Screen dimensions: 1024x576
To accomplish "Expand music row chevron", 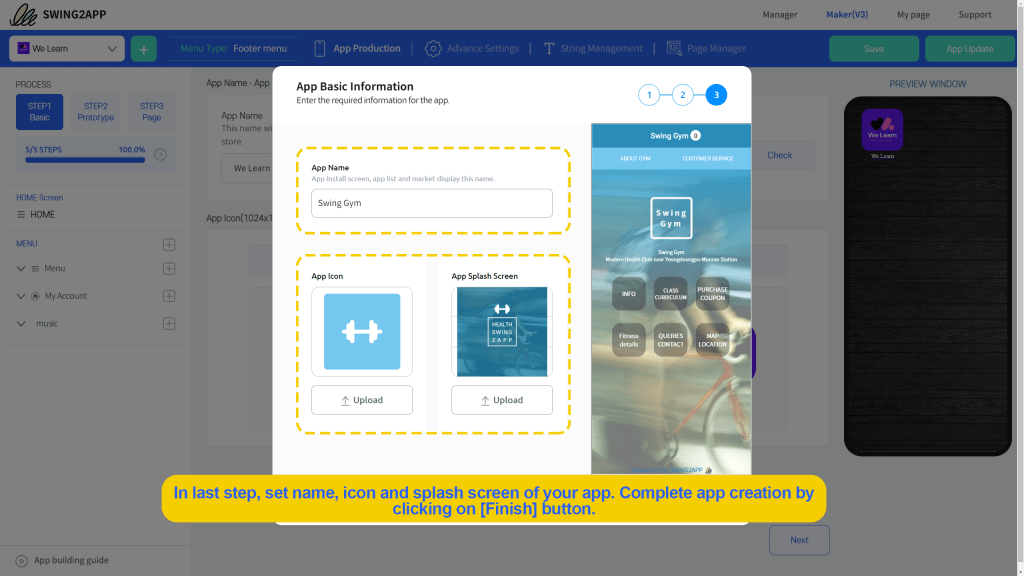I will tap(21, 323).
